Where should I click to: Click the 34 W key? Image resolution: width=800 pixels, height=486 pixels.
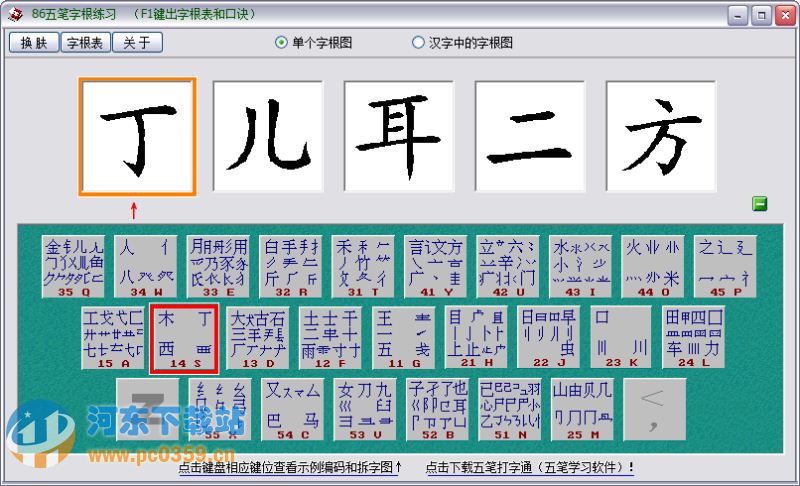146,267
